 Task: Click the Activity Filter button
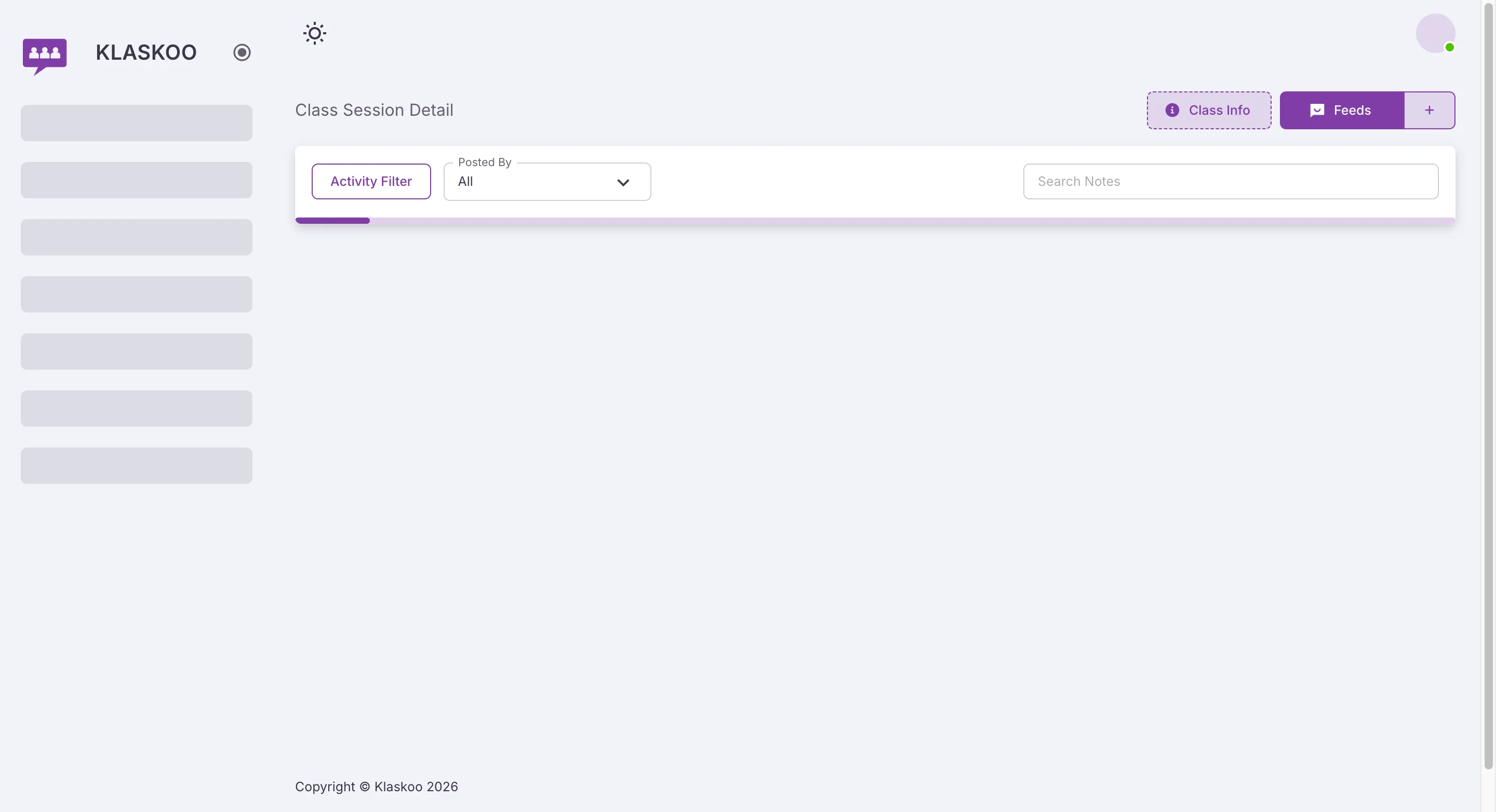pyautogui.click(x=371, y=181)
